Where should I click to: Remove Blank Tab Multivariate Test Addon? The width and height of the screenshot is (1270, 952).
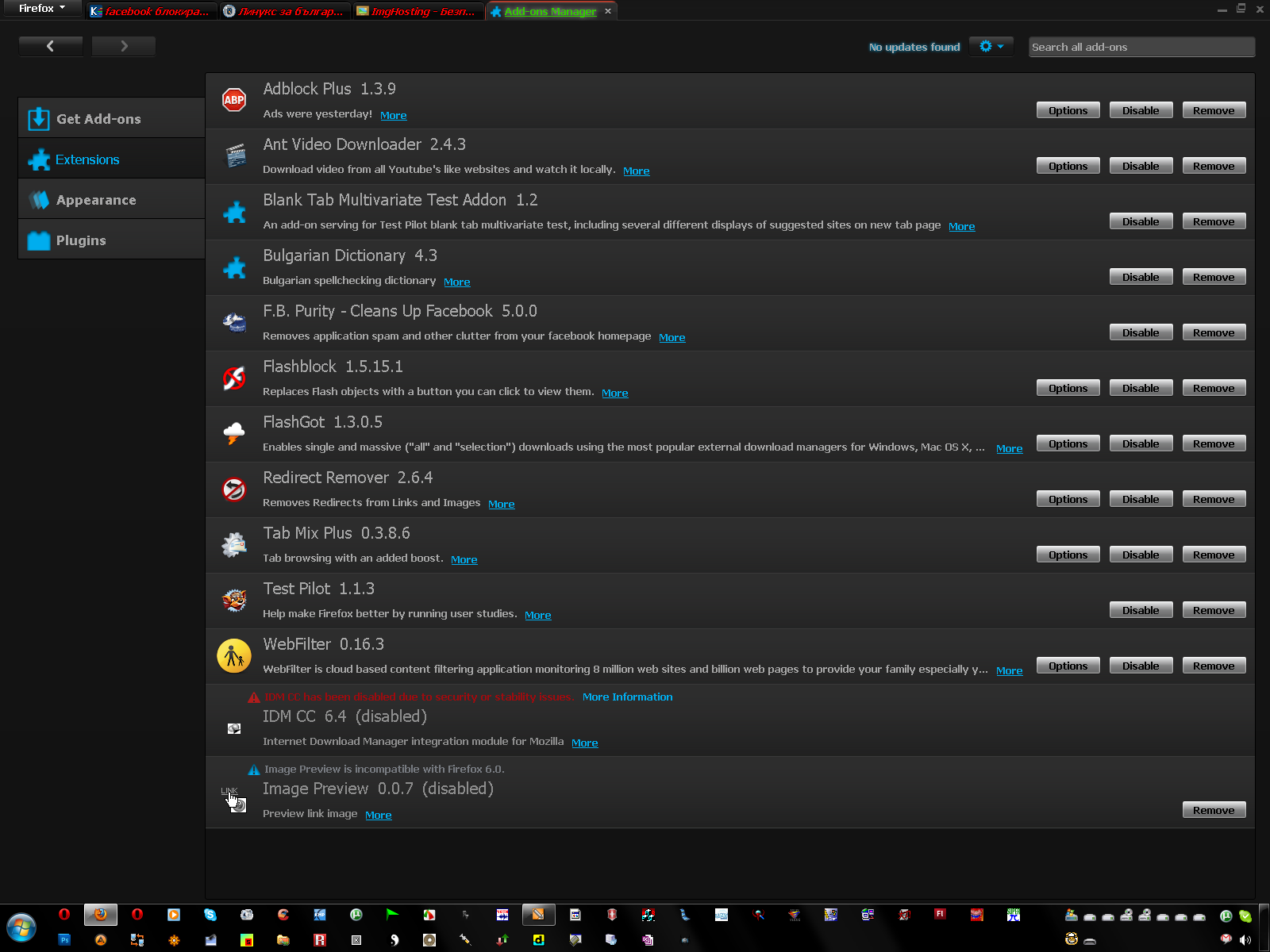(x=1214, y=221)
